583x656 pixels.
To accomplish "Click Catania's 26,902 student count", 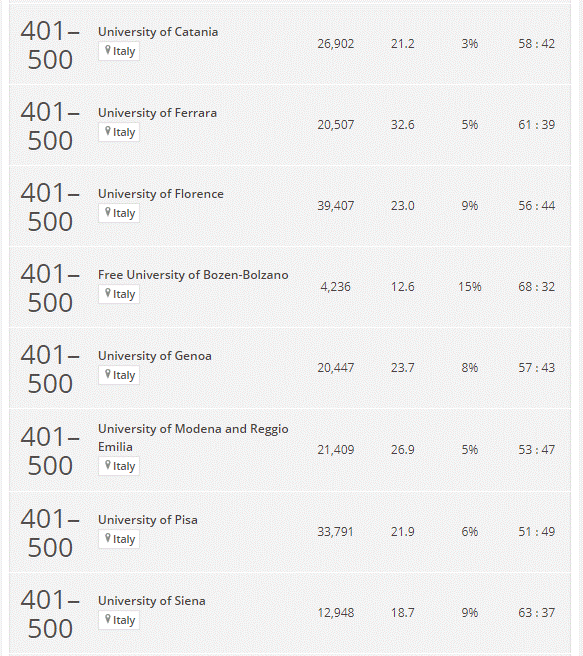I will (x=335, y=44).
